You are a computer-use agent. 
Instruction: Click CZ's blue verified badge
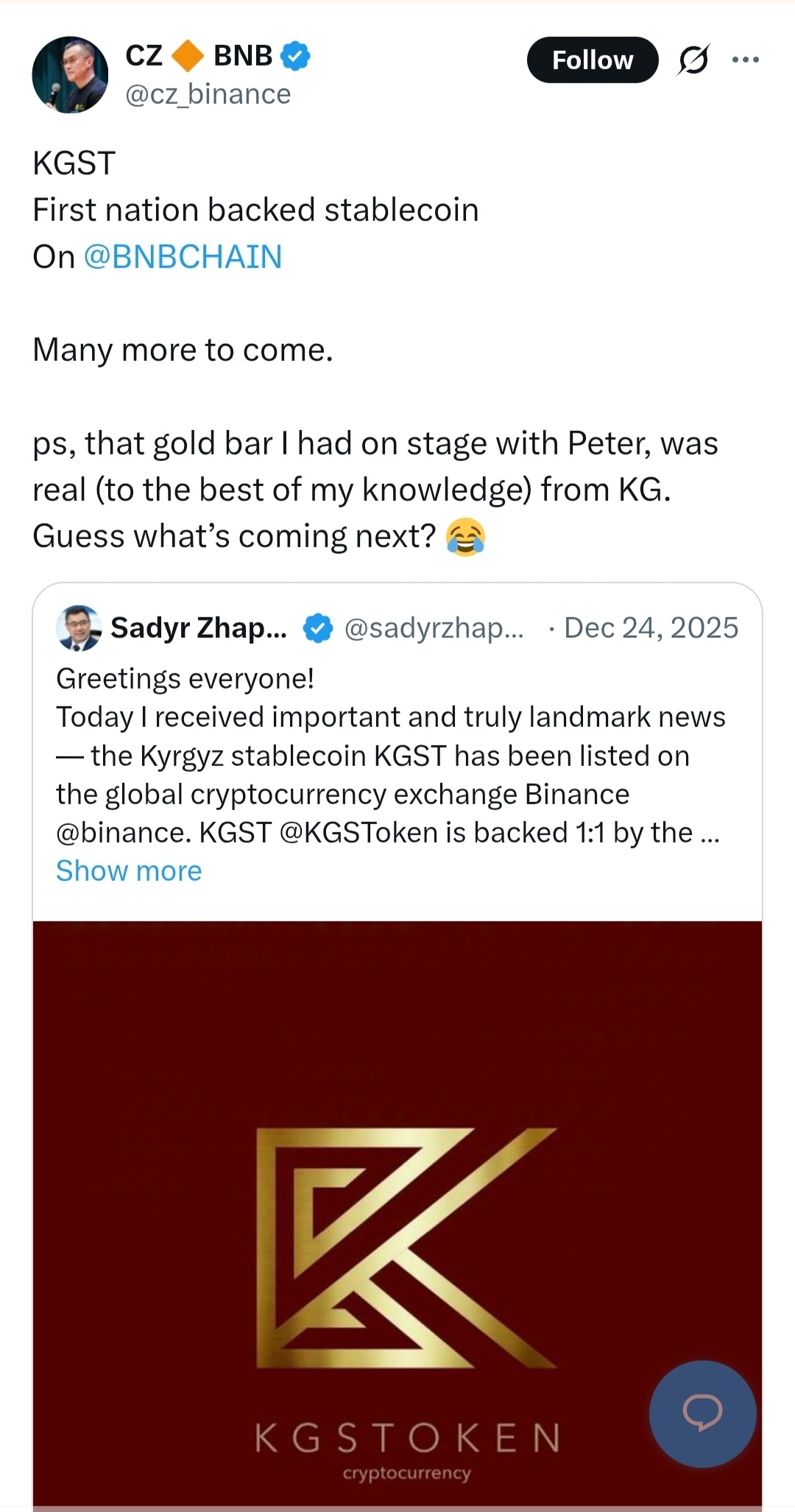coord(295,56)
